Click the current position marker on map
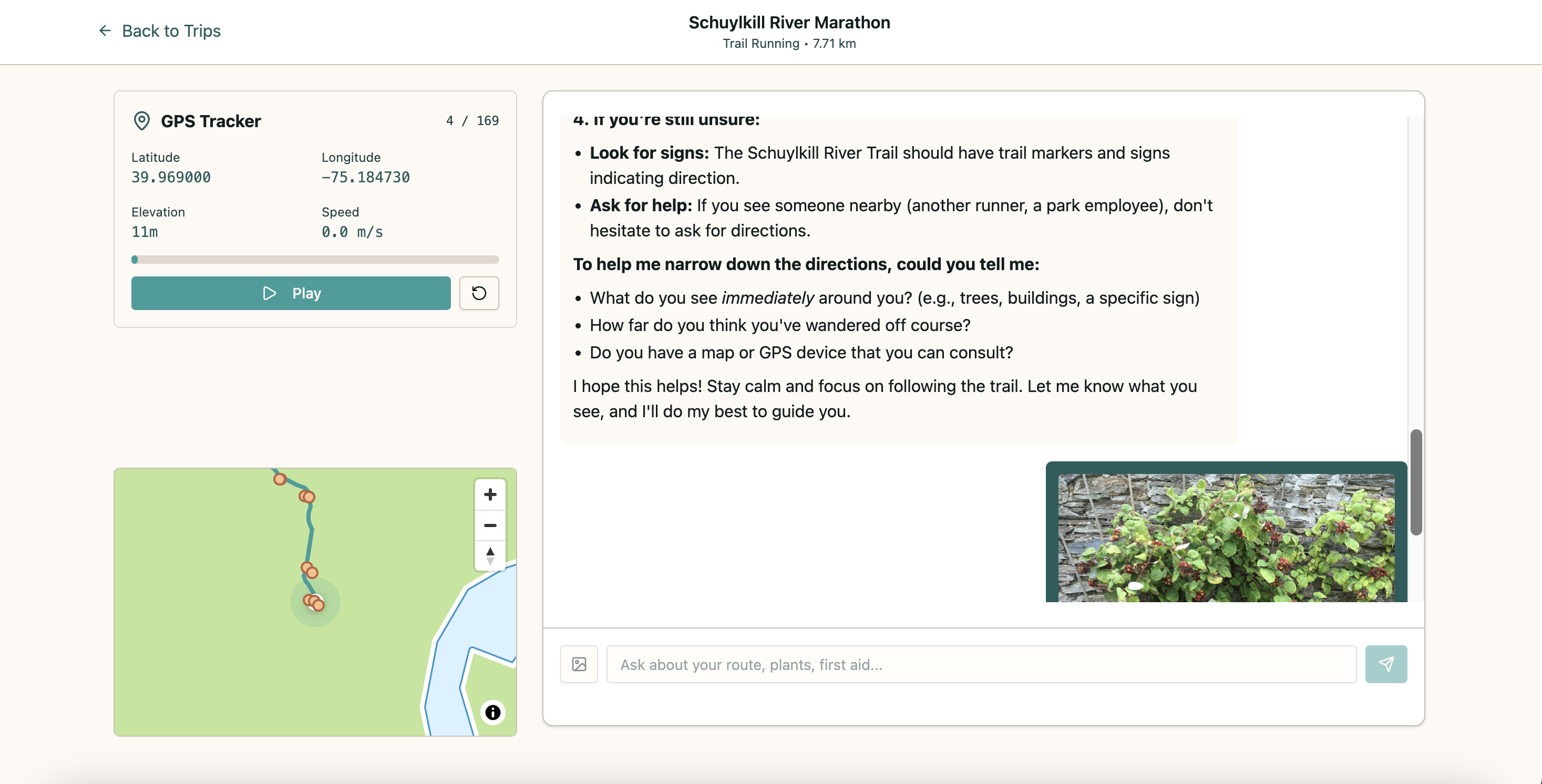This screenshot has width=1542, height=784. (315, 602)
